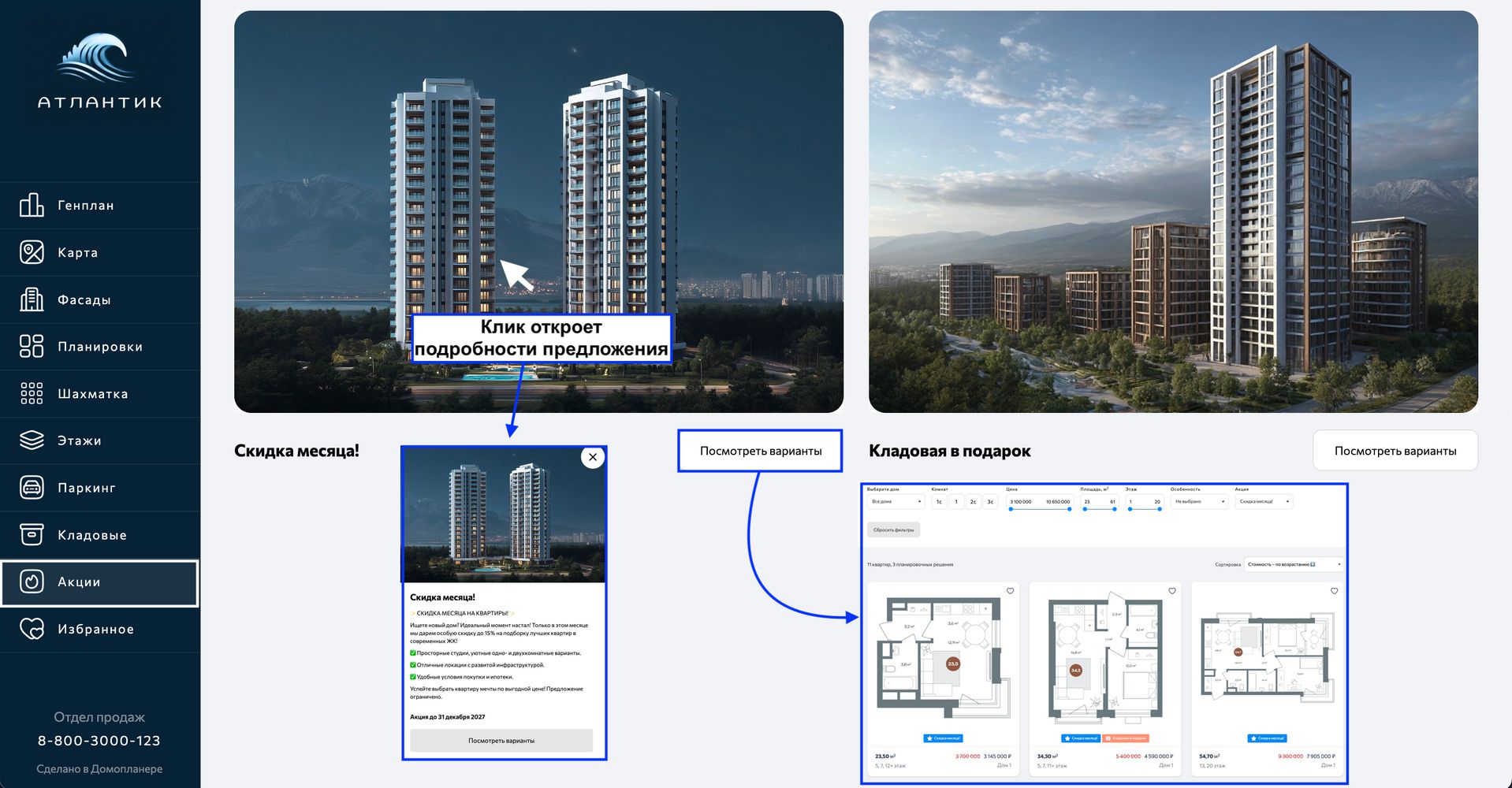
Task: Click Посмотреть варианты for Кладовая в подарок
Action: (1395, 451)
